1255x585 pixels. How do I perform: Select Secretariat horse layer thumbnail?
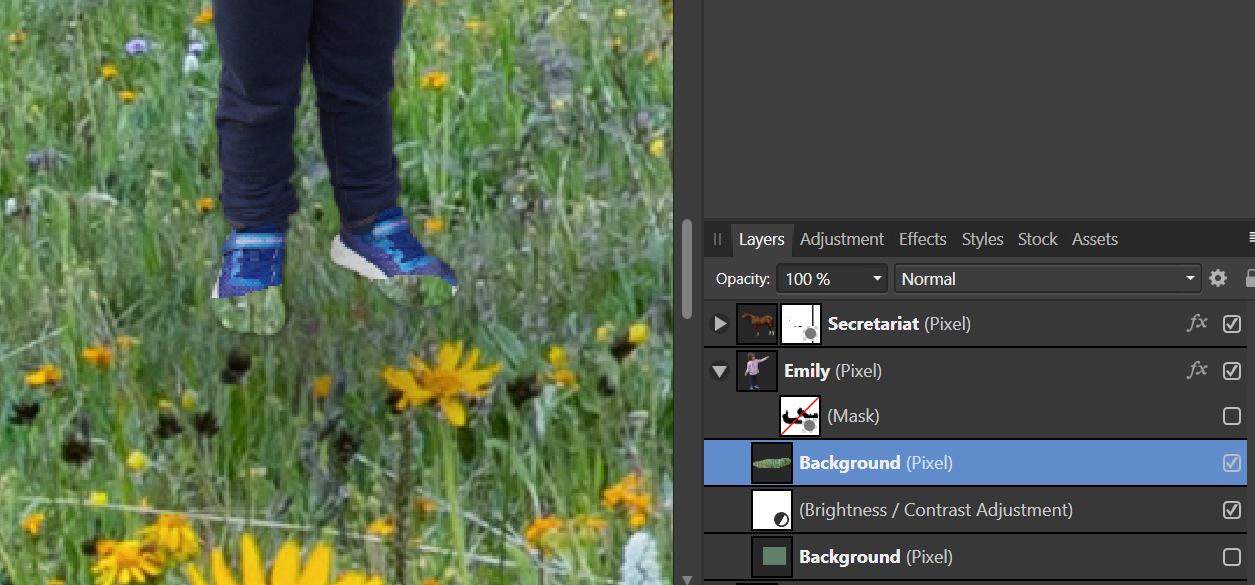[x=757, y=324]
